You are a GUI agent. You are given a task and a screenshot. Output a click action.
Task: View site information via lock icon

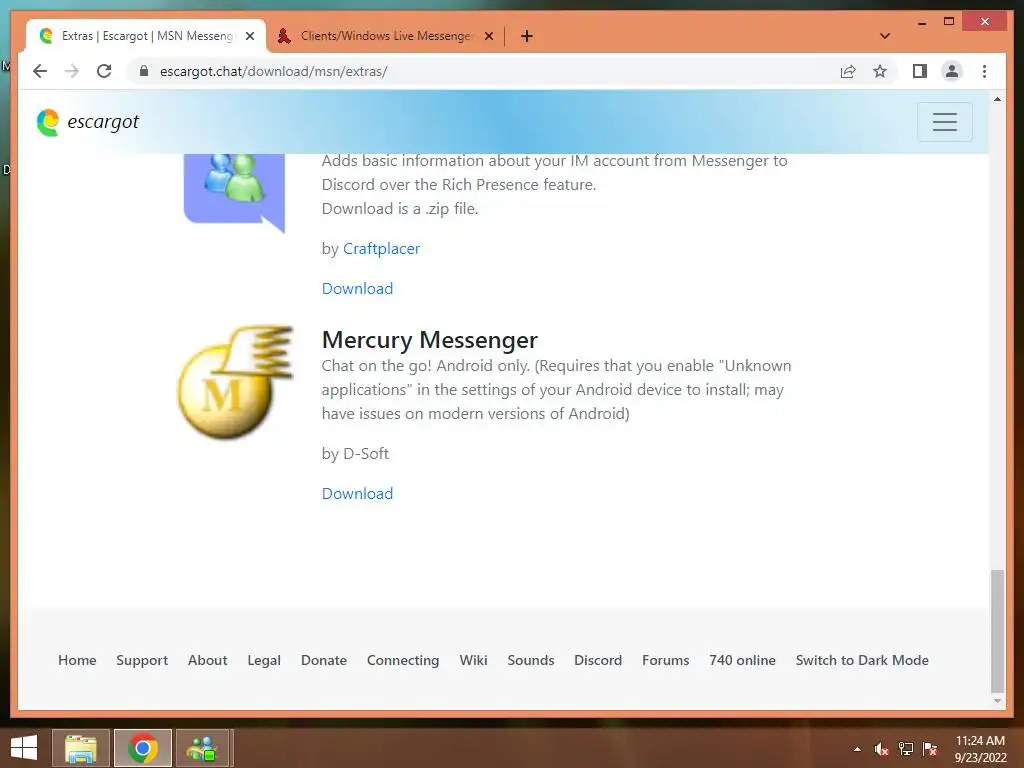point(144,71)
